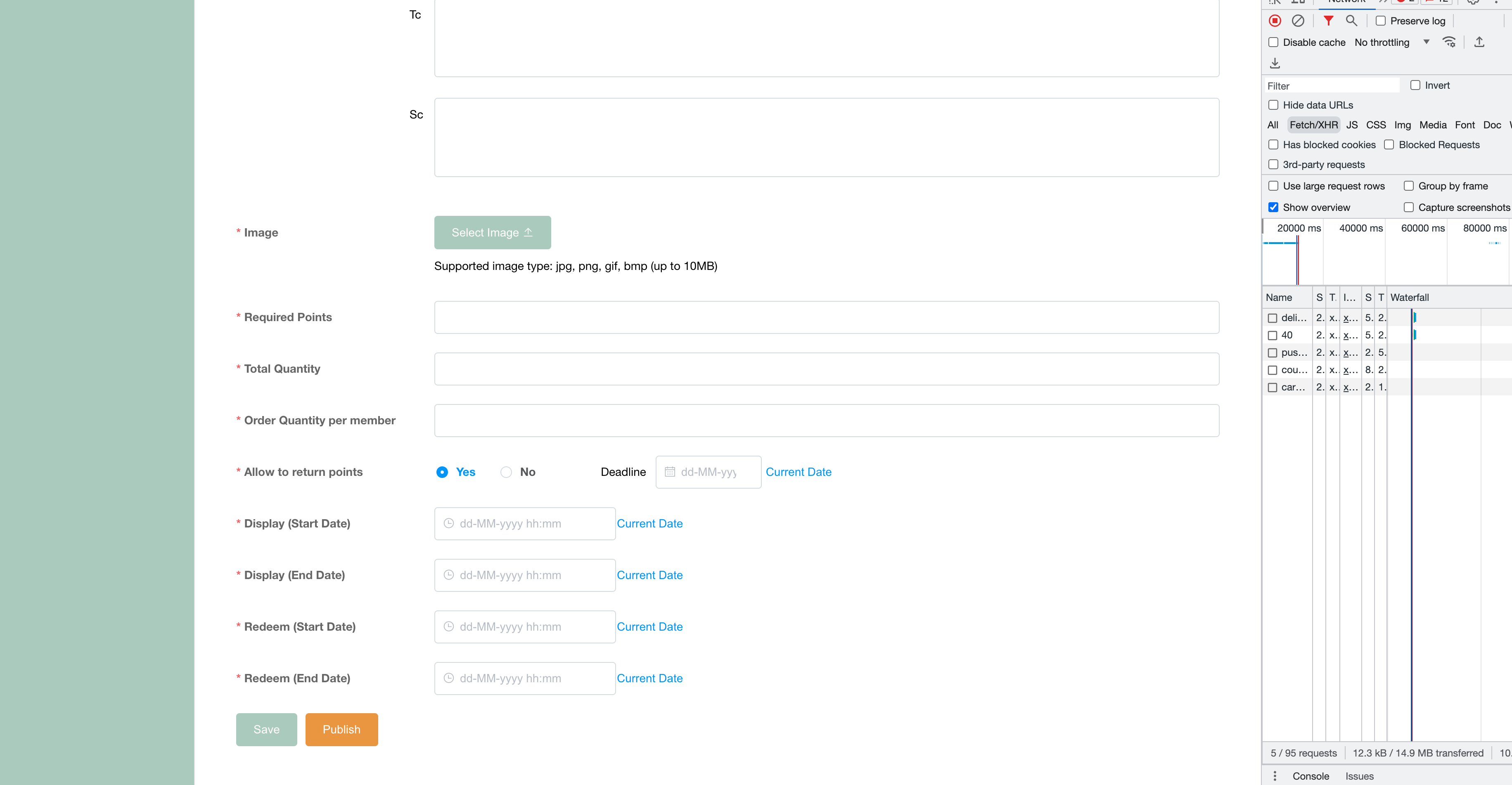The image size is (1512, 785).
Task: Stop recording network log
Action: click(1275, 21)
